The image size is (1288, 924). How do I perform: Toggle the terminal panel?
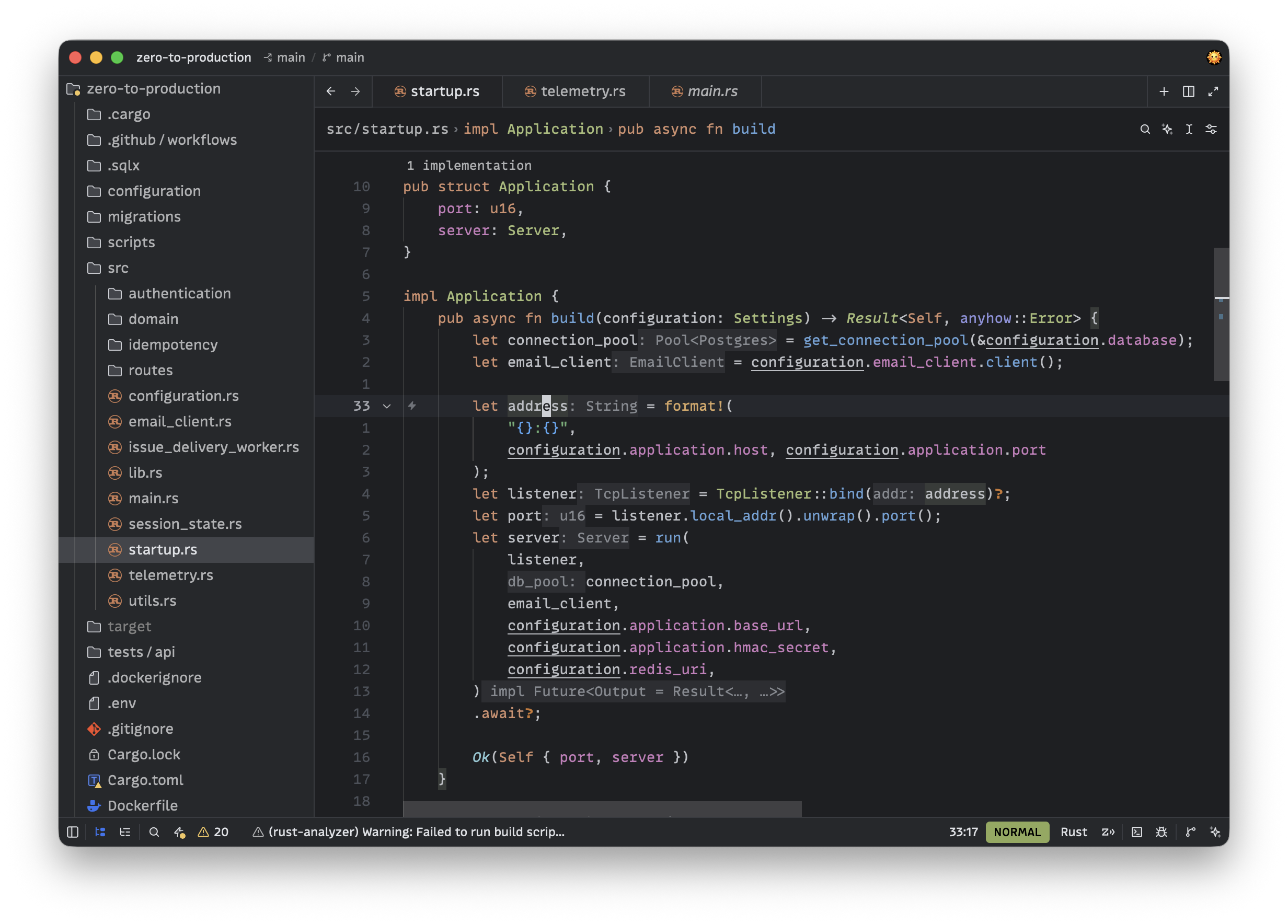point(1136,832)
